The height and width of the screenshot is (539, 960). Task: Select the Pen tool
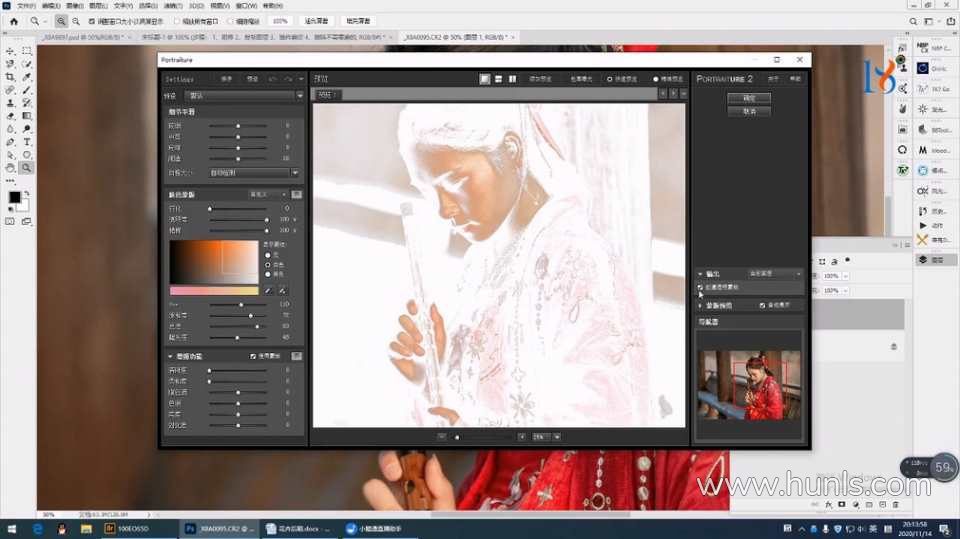(10, 141)
